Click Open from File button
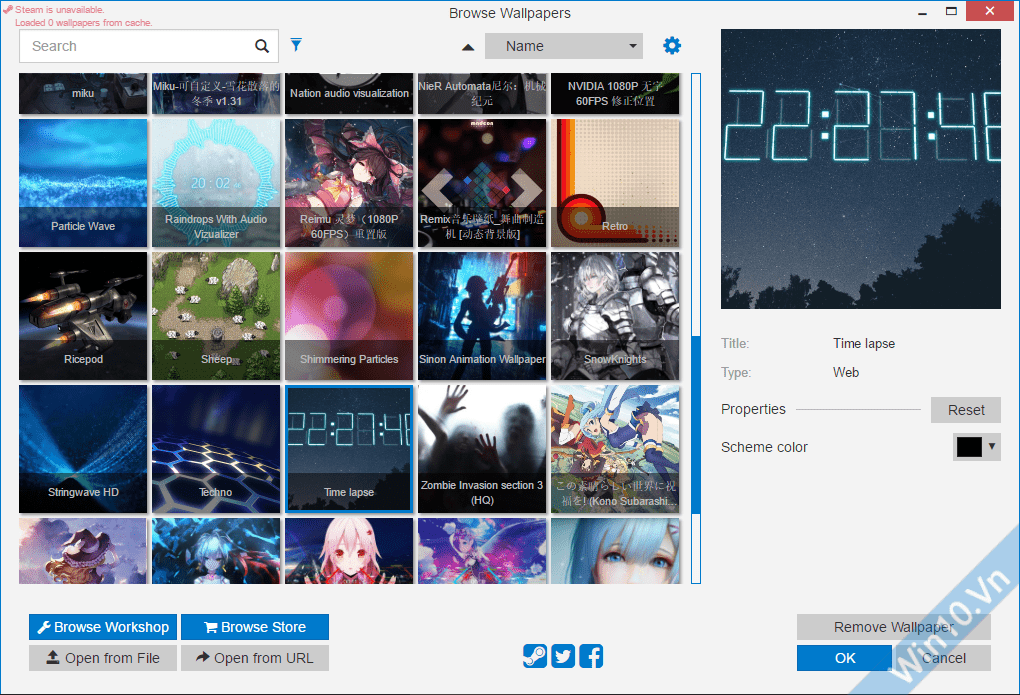1020x695 pixels. pos(103,658)
